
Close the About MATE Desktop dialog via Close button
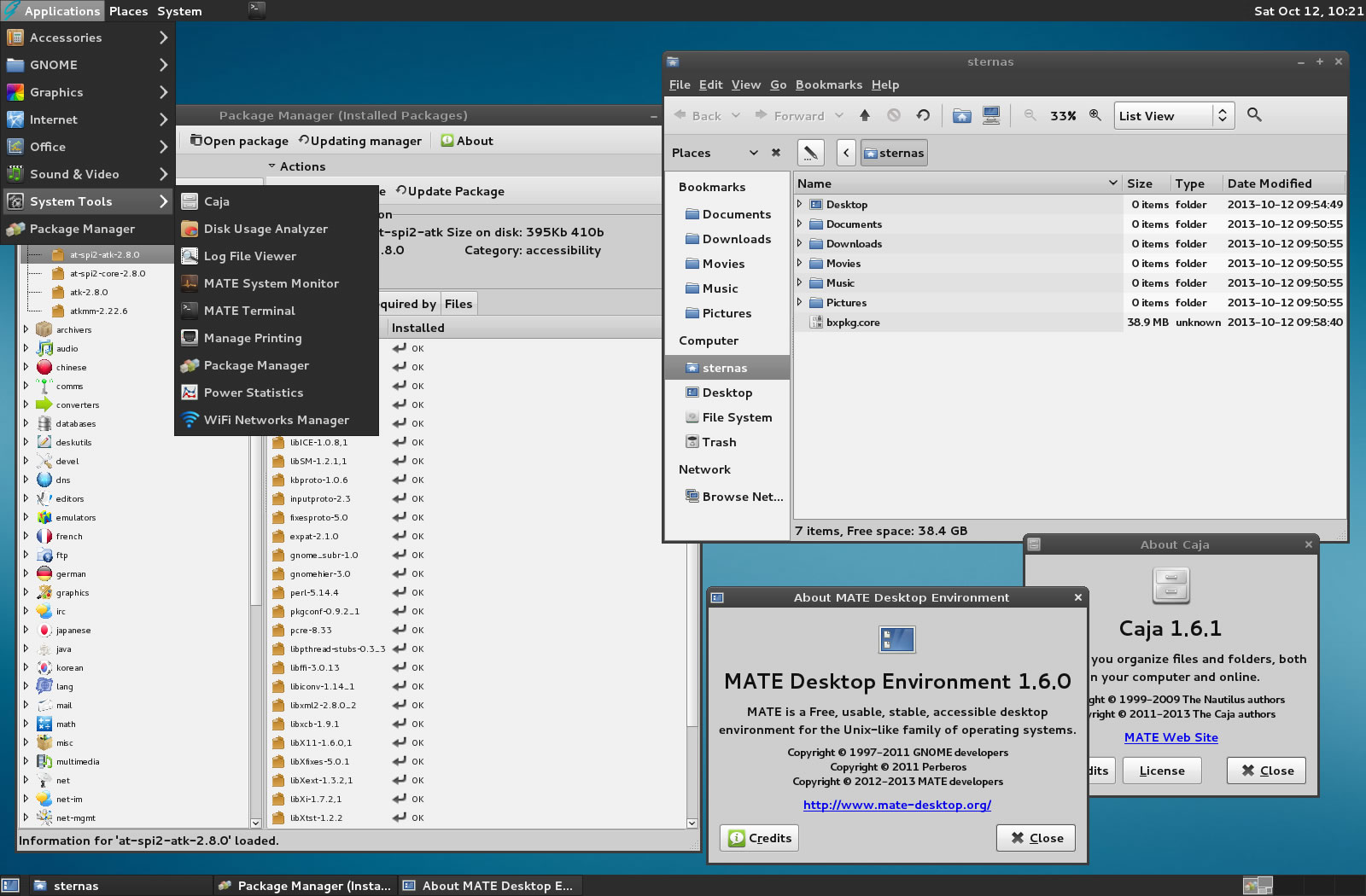1036,838
